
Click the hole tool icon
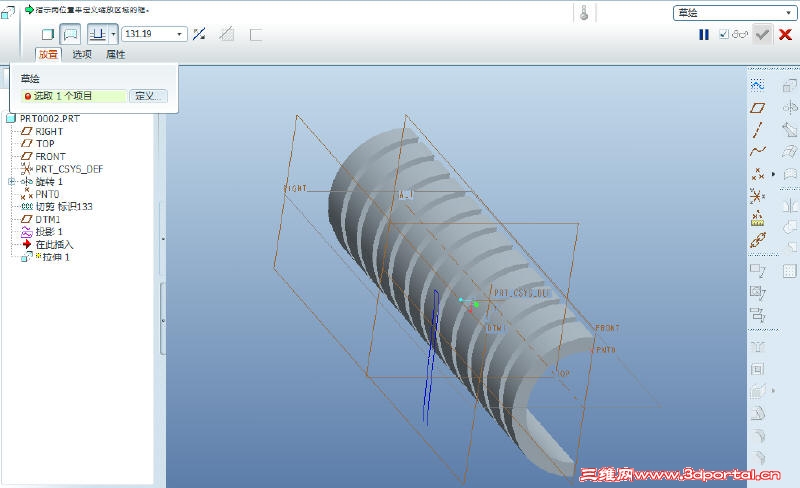(758, 347)
